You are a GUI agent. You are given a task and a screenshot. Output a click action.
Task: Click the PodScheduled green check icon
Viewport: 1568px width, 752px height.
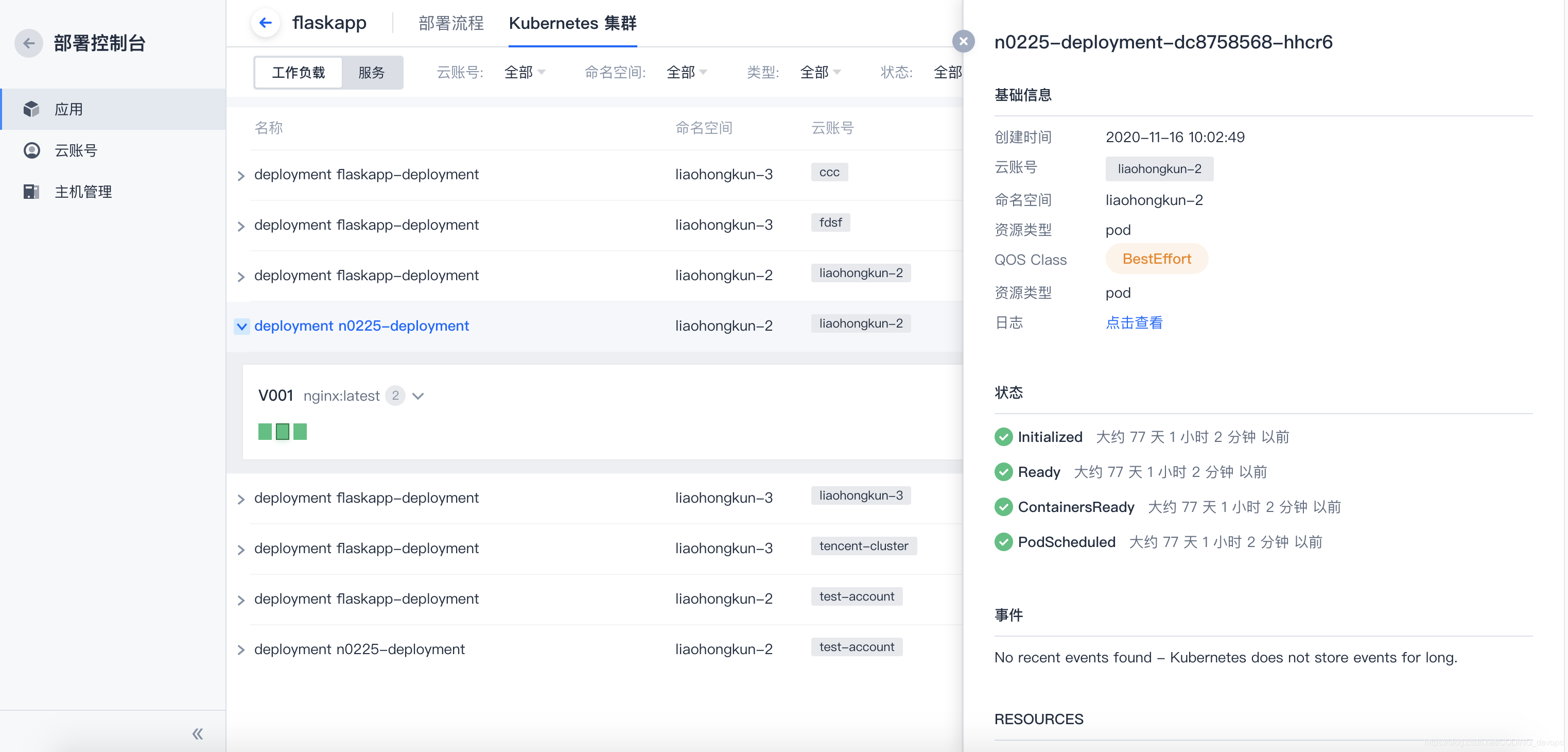(x=1003, y=542)
